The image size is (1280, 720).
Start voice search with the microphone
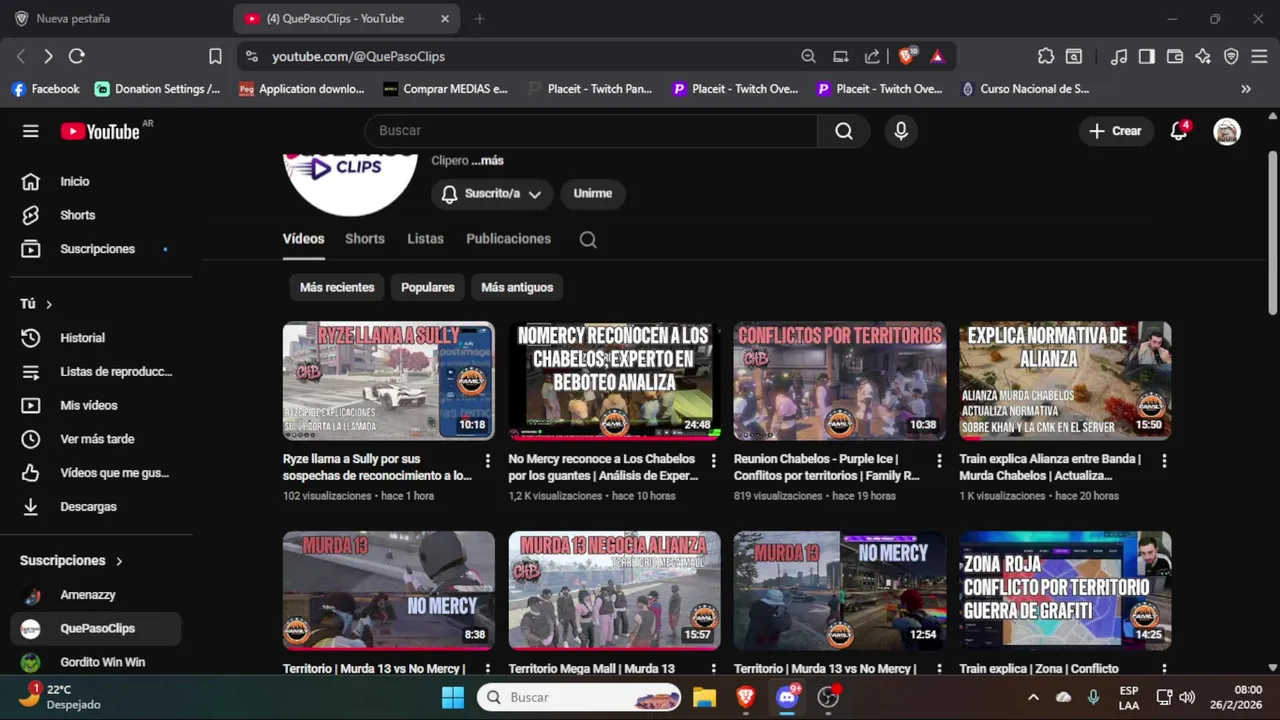tap(901, 131)
